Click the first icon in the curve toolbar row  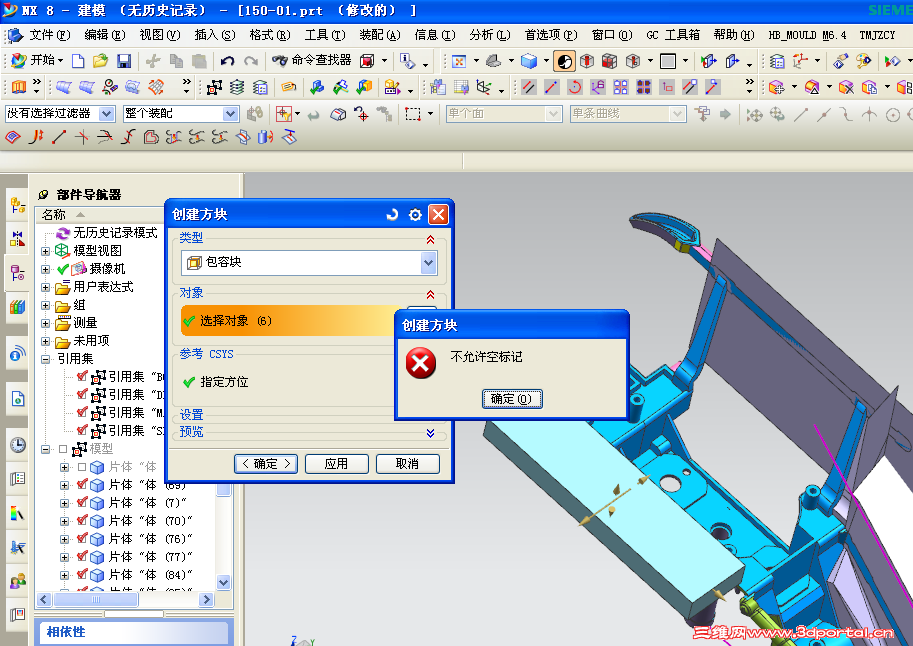13,137
